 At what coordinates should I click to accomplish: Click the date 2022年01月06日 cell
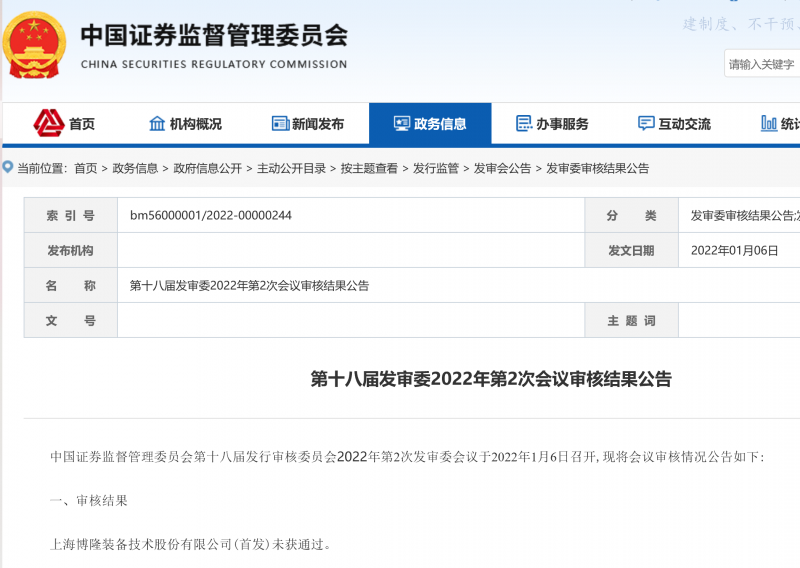tap(735, 251)
